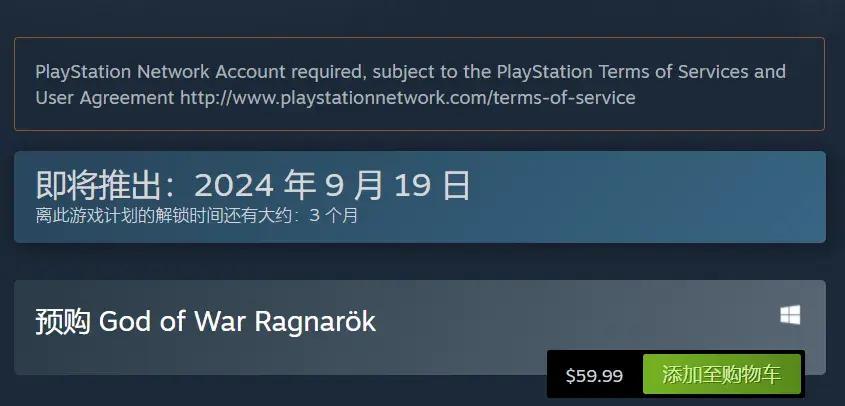Click the black price box container
This screenshot has width=845, height=406.
coord(676,374)
